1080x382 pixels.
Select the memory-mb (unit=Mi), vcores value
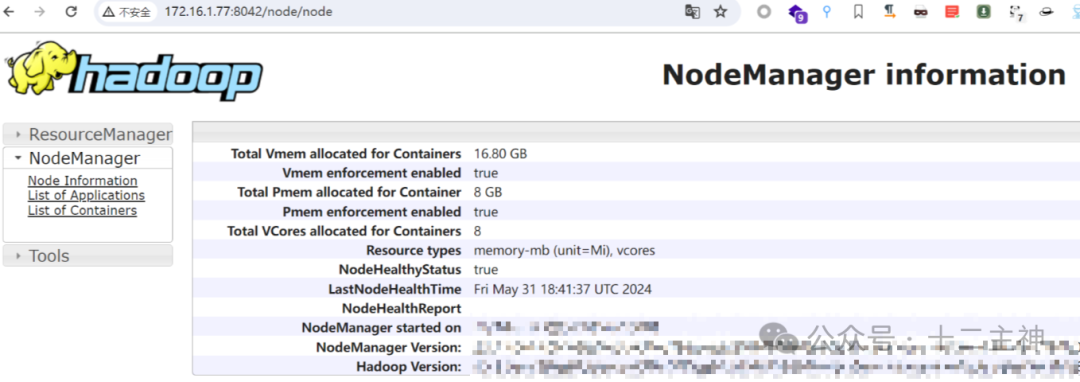click(x=564, y=251)
